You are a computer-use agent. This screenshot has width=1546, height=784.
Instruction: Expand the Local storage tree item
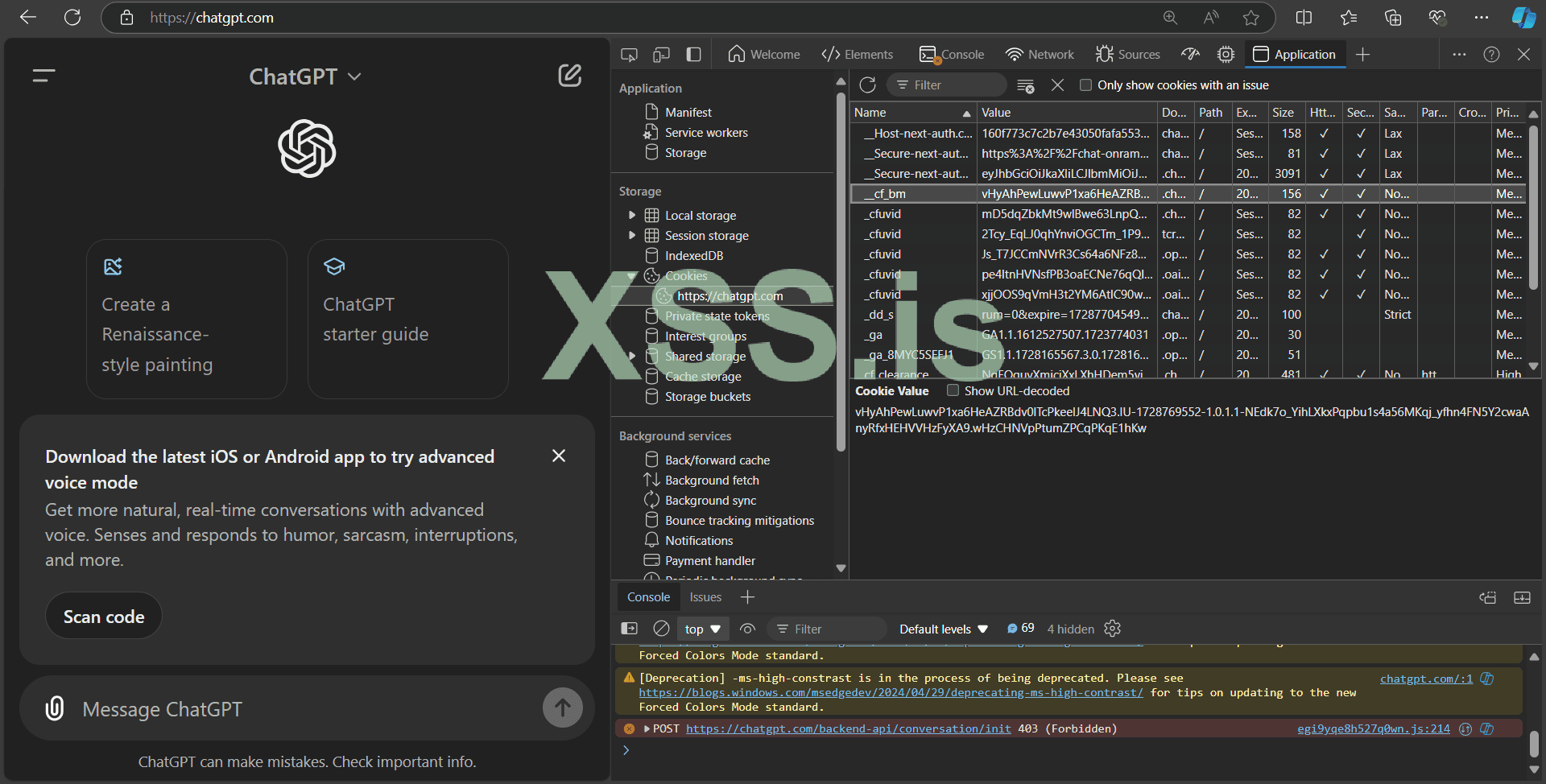pyautogui.click(x=632, y=215)
